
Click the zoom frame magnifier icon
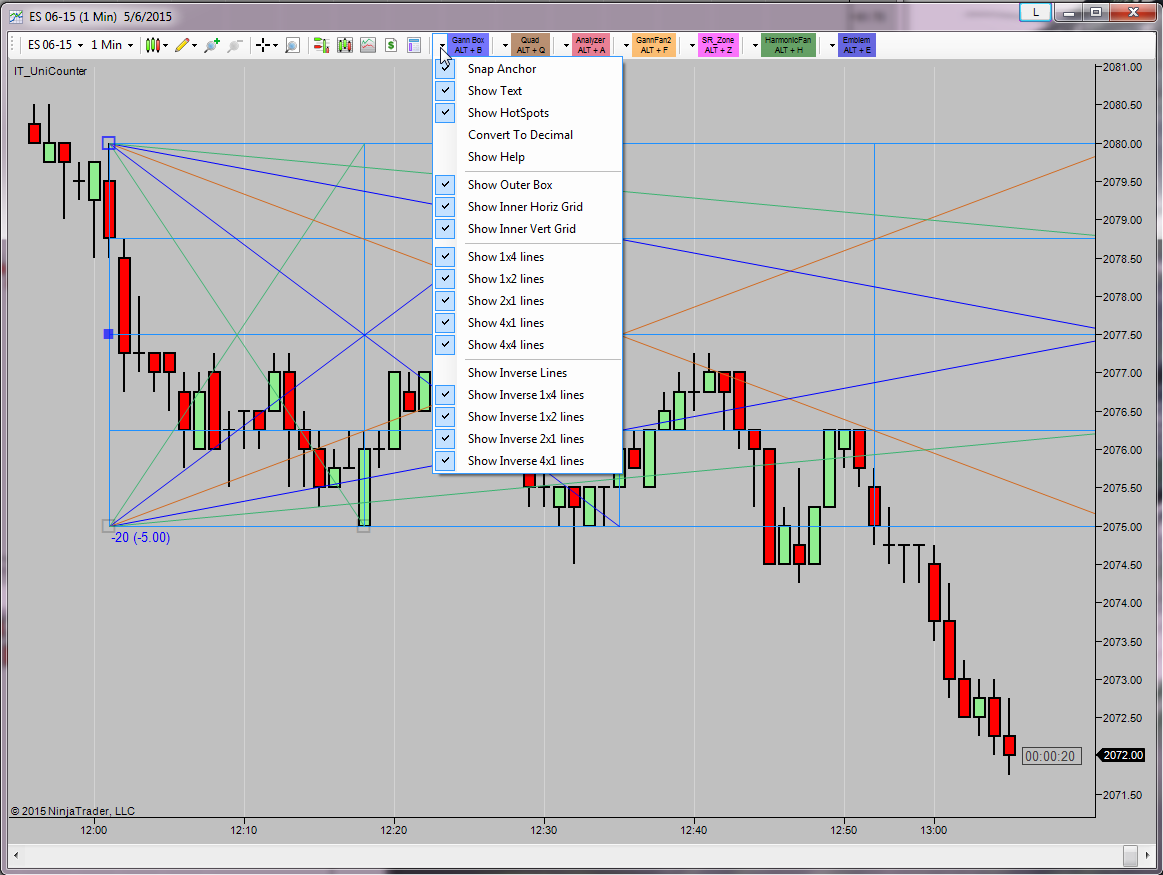point(292,45)
